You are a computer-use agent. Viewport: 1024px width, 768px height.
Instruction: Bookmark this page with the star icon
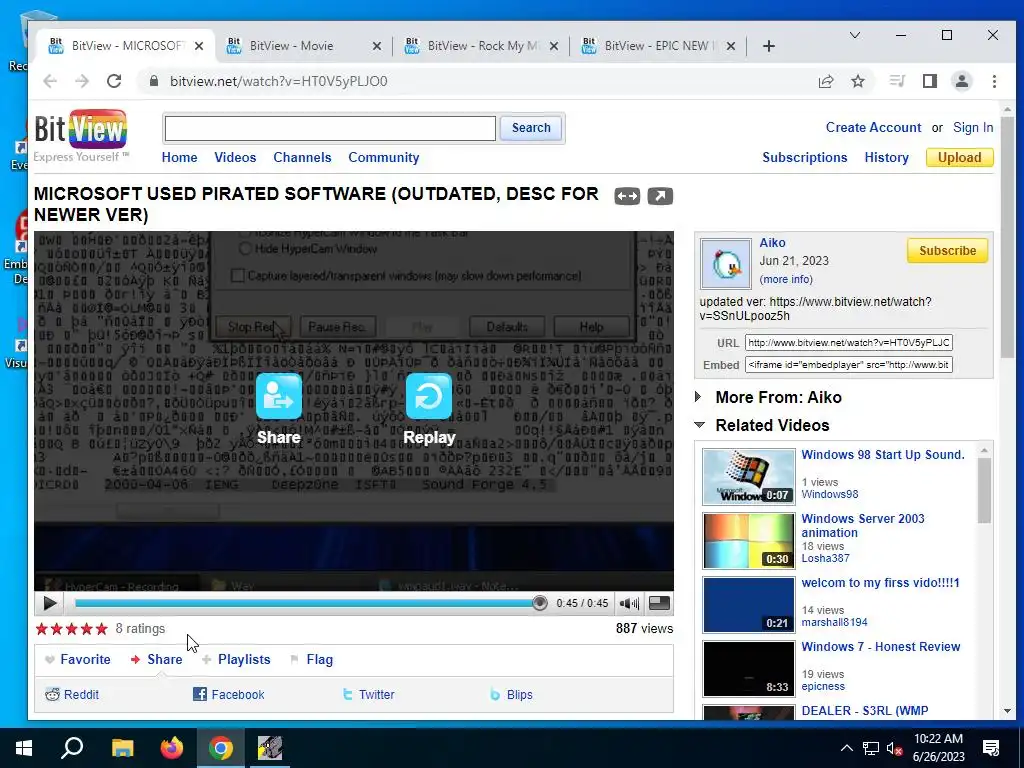point(858,81)
